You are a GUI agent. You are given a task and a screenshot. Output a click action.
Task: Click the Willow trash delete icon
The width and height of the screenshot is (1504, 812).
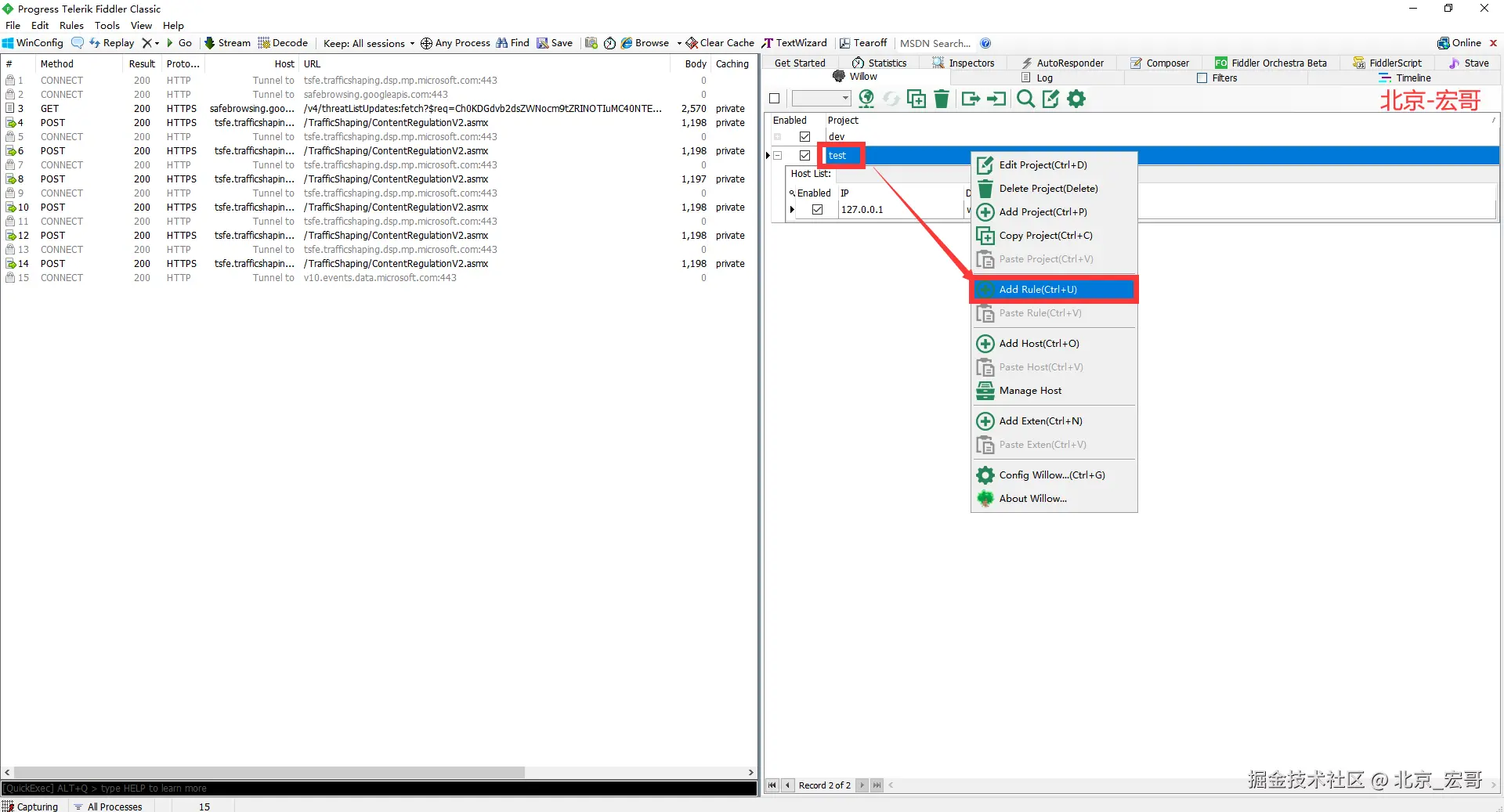pyautogui.click(x=942, y=99)
